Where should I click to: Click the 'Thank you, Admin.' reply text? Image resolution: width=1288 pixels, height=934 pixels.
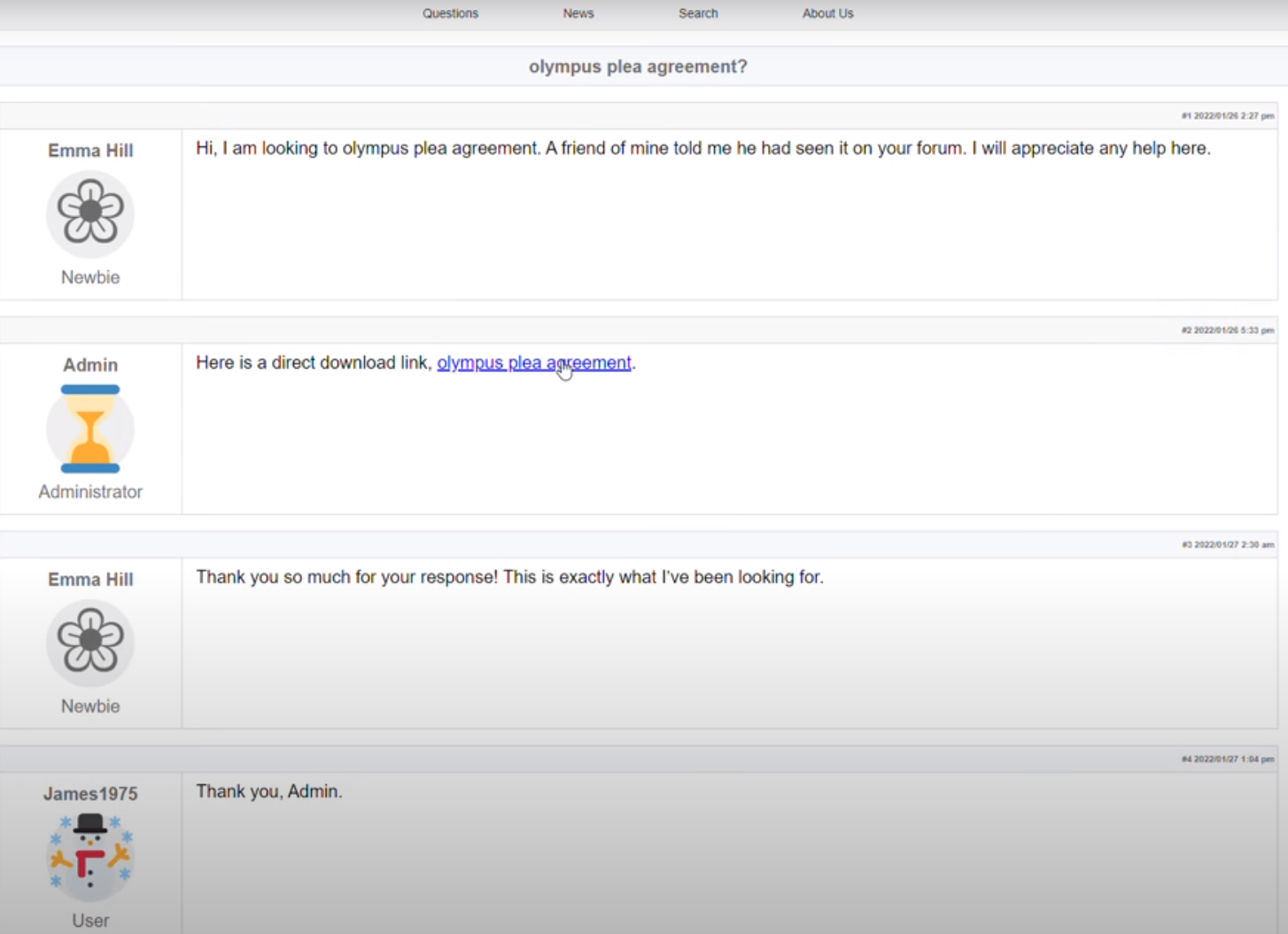[x=268, y=791]
